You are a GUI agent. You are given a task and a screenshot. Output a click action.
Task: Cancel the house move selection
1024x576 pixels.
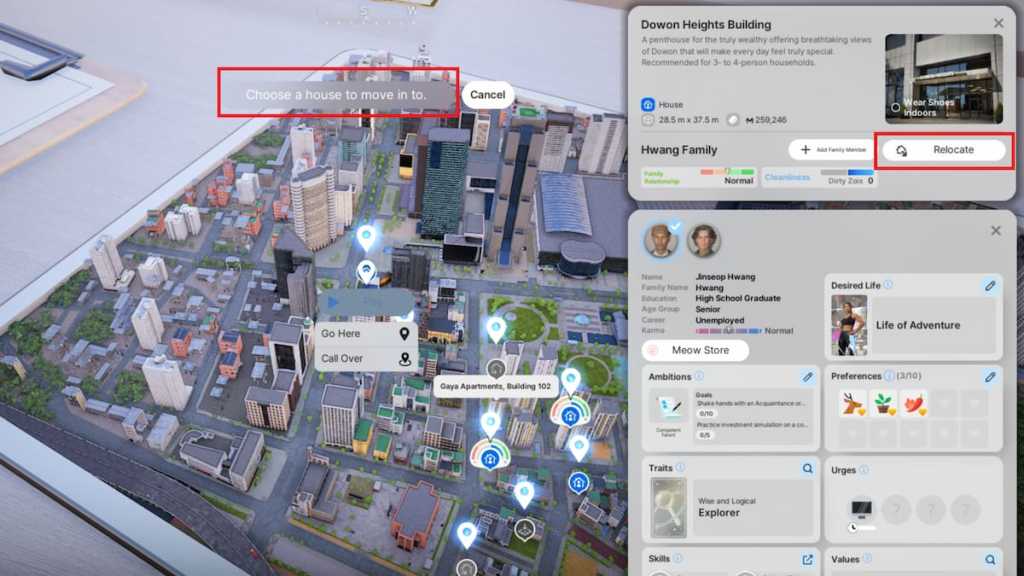coord(487,95)
